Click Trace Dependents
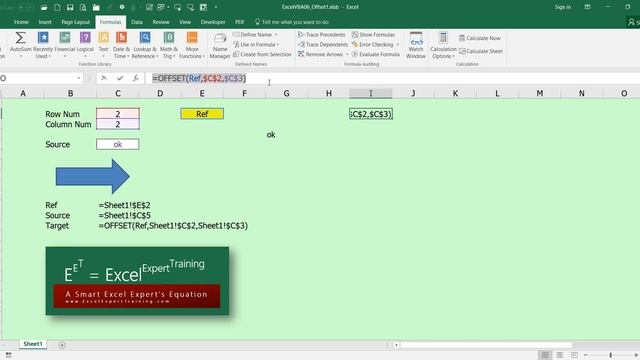Viewport: 640px width, 360px height. point(323,44)
